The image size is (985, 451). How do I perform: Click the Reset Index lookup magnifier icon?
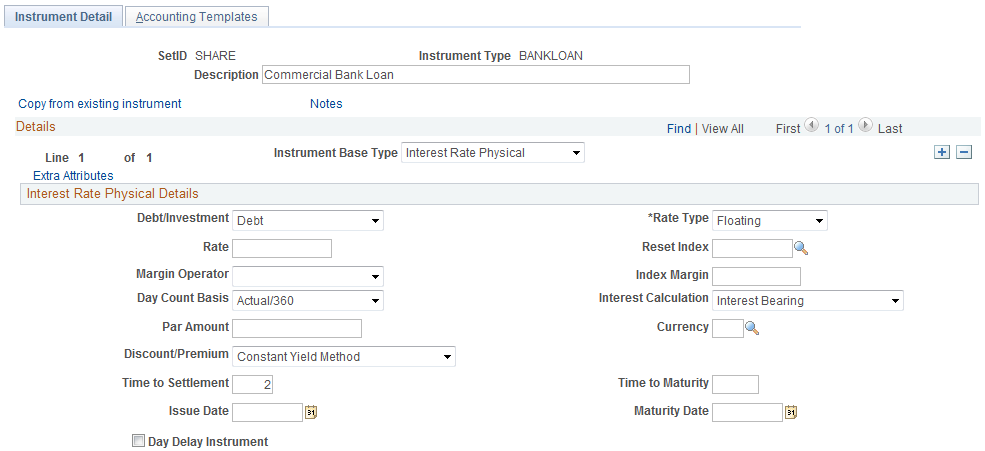pyautogui.click(x=800, y=248)
